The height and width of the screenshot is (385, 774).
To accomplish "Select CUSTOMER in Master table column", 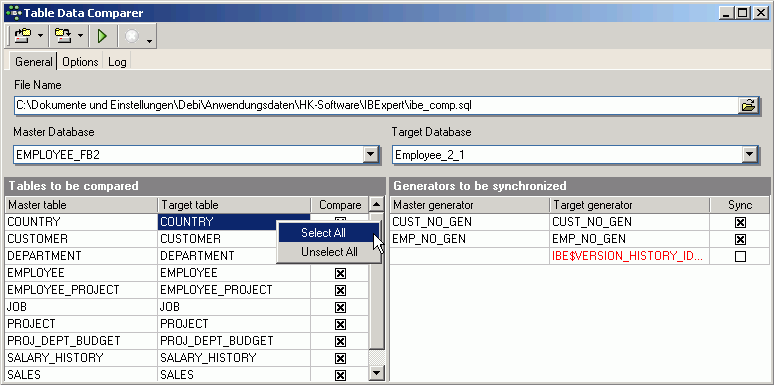I will [81, 239].
